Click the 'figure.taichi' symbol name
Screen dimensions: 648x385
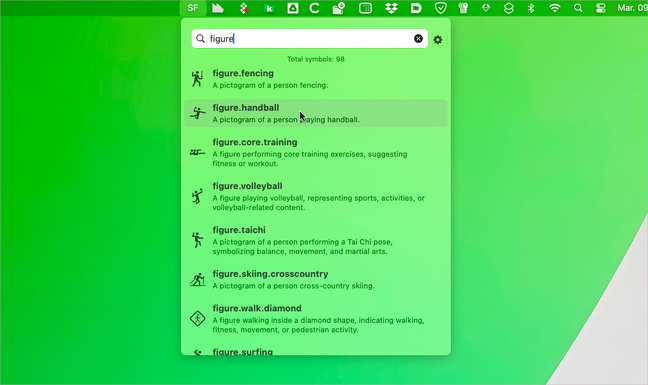click(239, 230)
